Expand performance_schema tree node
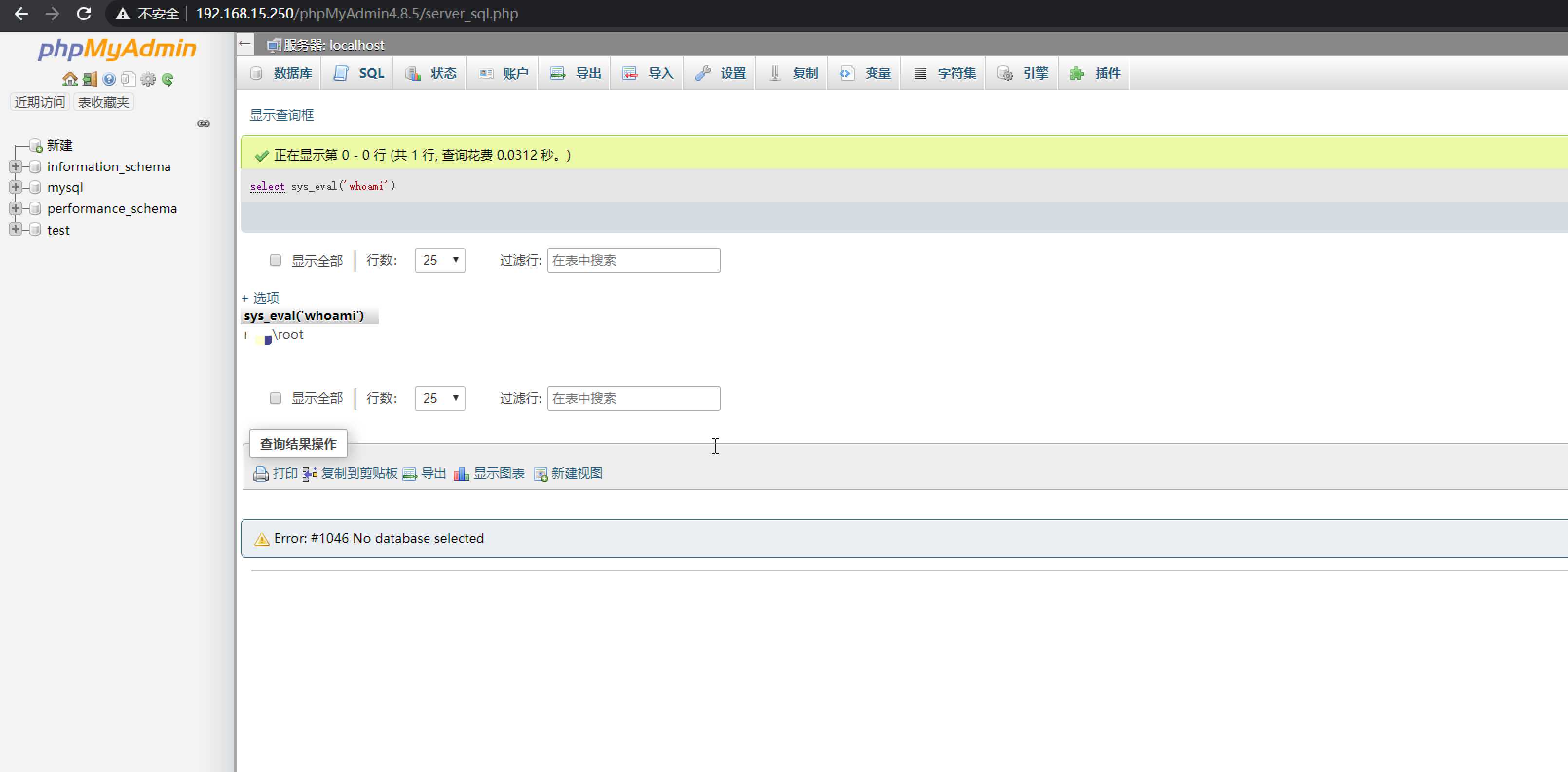The height and width of the screenshot is (772, 1568). click(x=15, y=208)
